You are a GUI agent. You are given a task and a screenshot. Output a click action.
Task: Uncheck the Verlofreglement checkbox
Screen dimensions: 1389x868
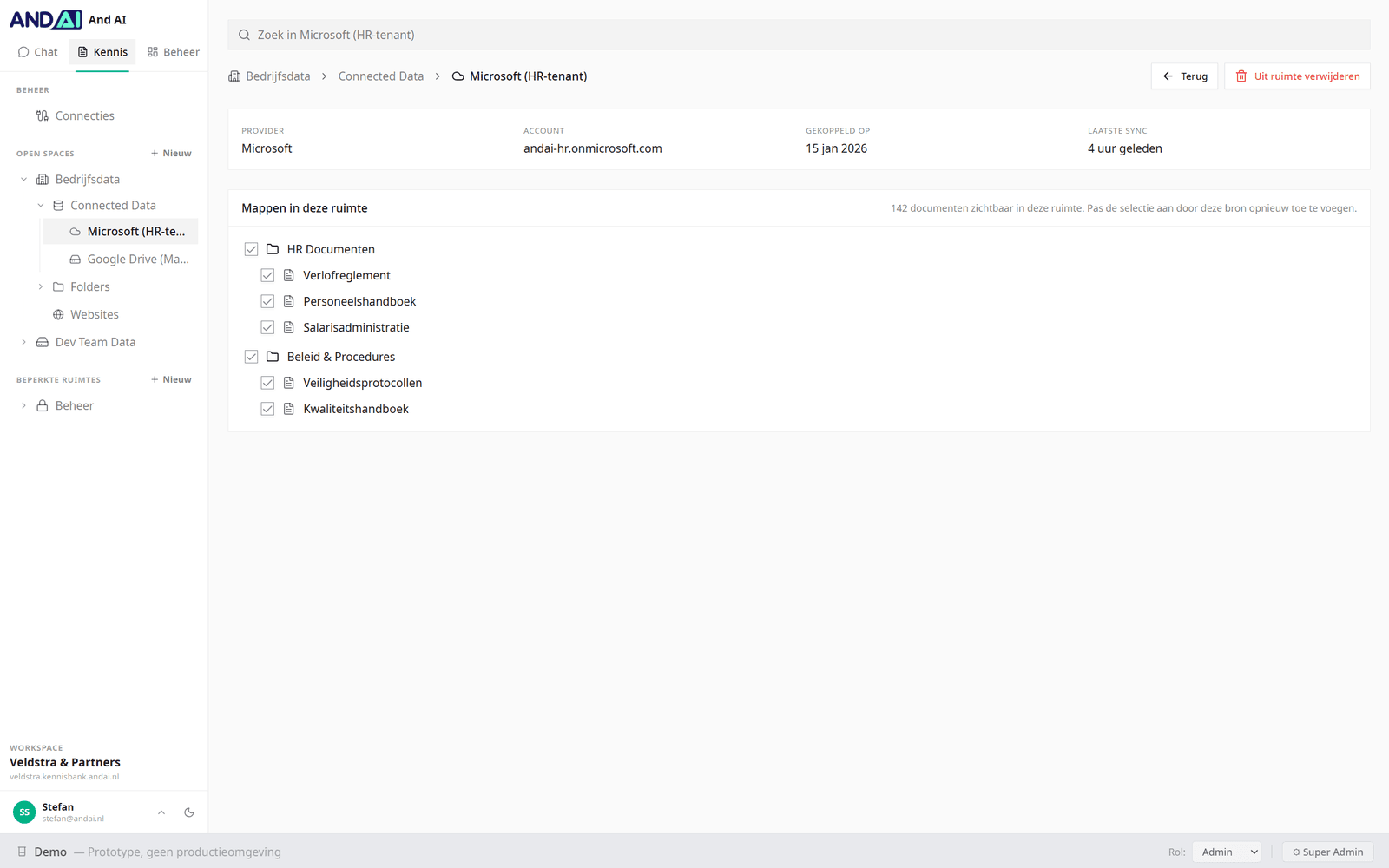click(x=267, y=275)
